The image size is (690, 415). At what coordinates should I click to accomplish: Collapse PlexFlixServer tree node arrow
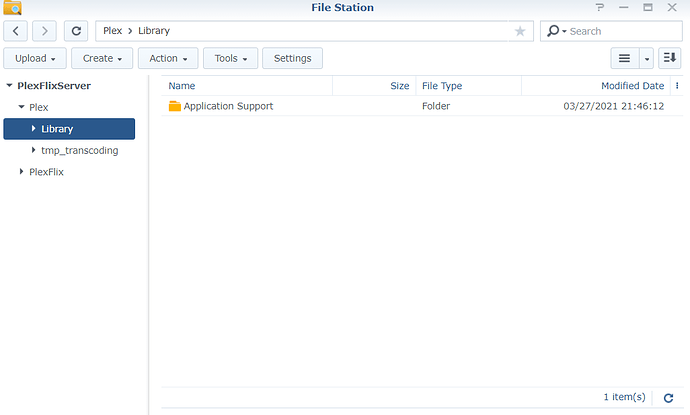point(9,85)
